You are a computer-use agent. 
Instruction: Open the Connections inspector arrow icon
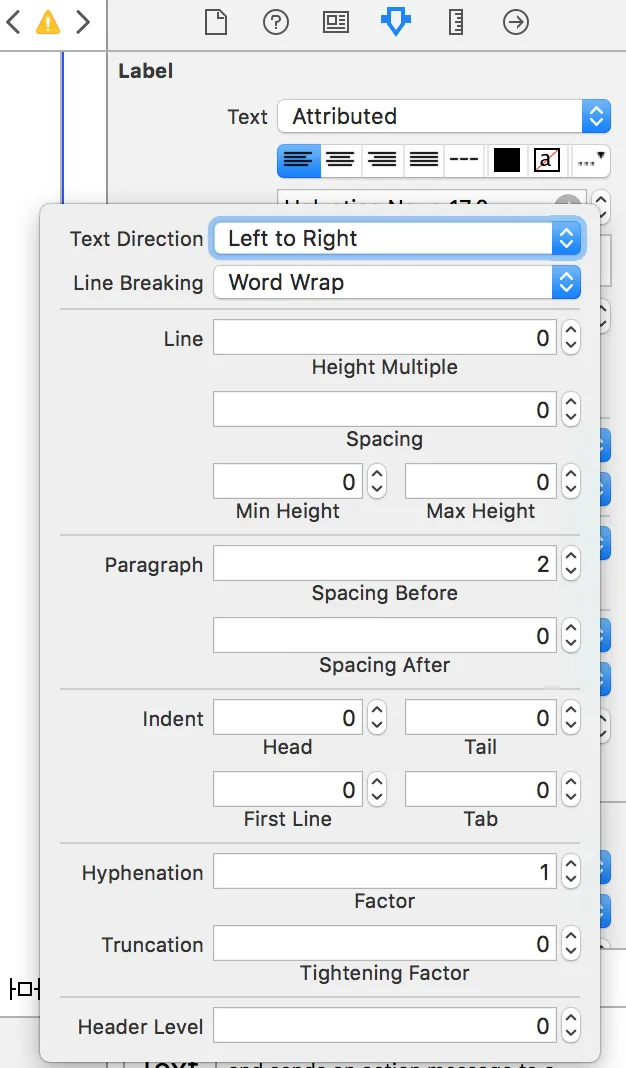coord(516,21)
